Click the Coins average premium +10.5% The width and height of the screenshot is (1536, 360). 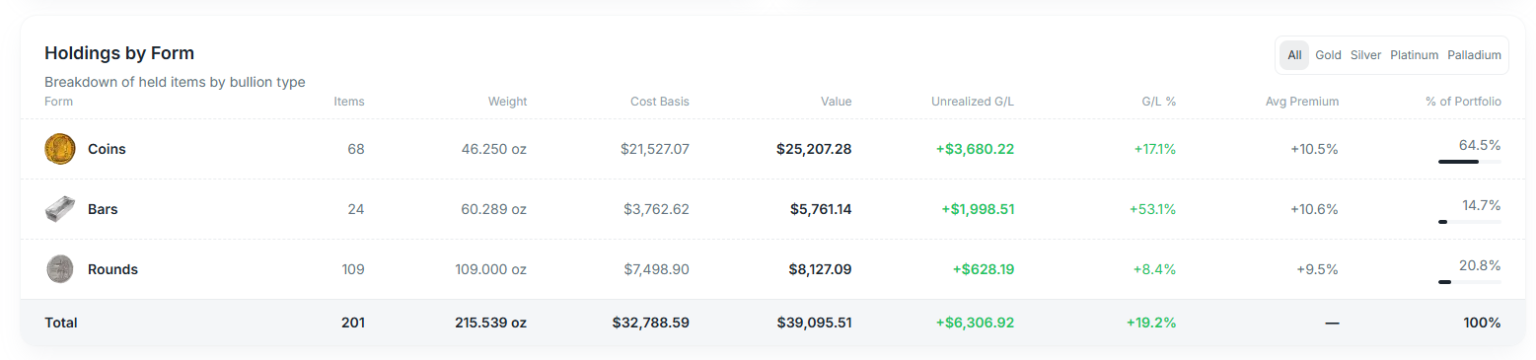click(1314, 149)
